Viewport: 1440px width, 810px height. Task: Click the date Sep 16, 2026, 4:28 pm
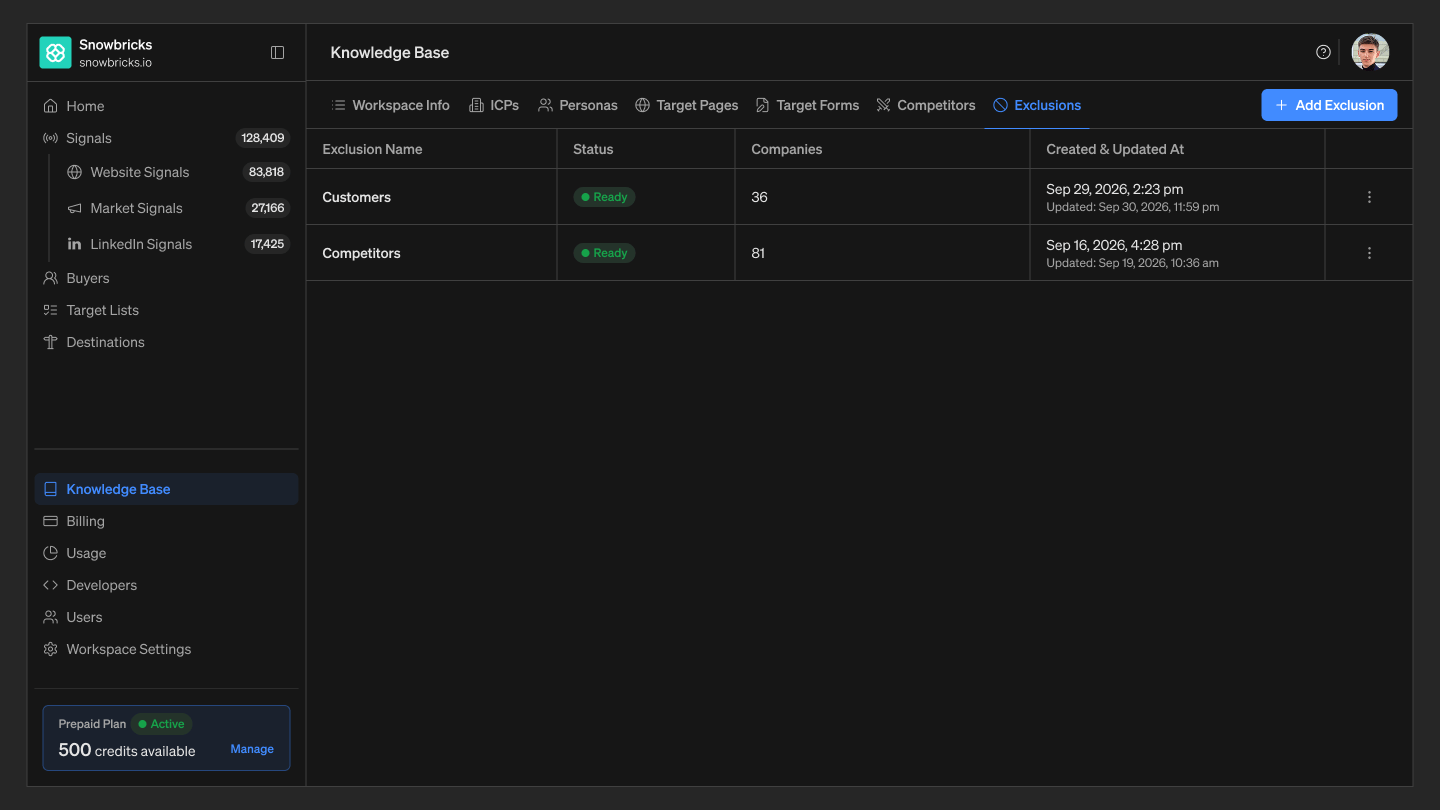tap(1114, 245)
